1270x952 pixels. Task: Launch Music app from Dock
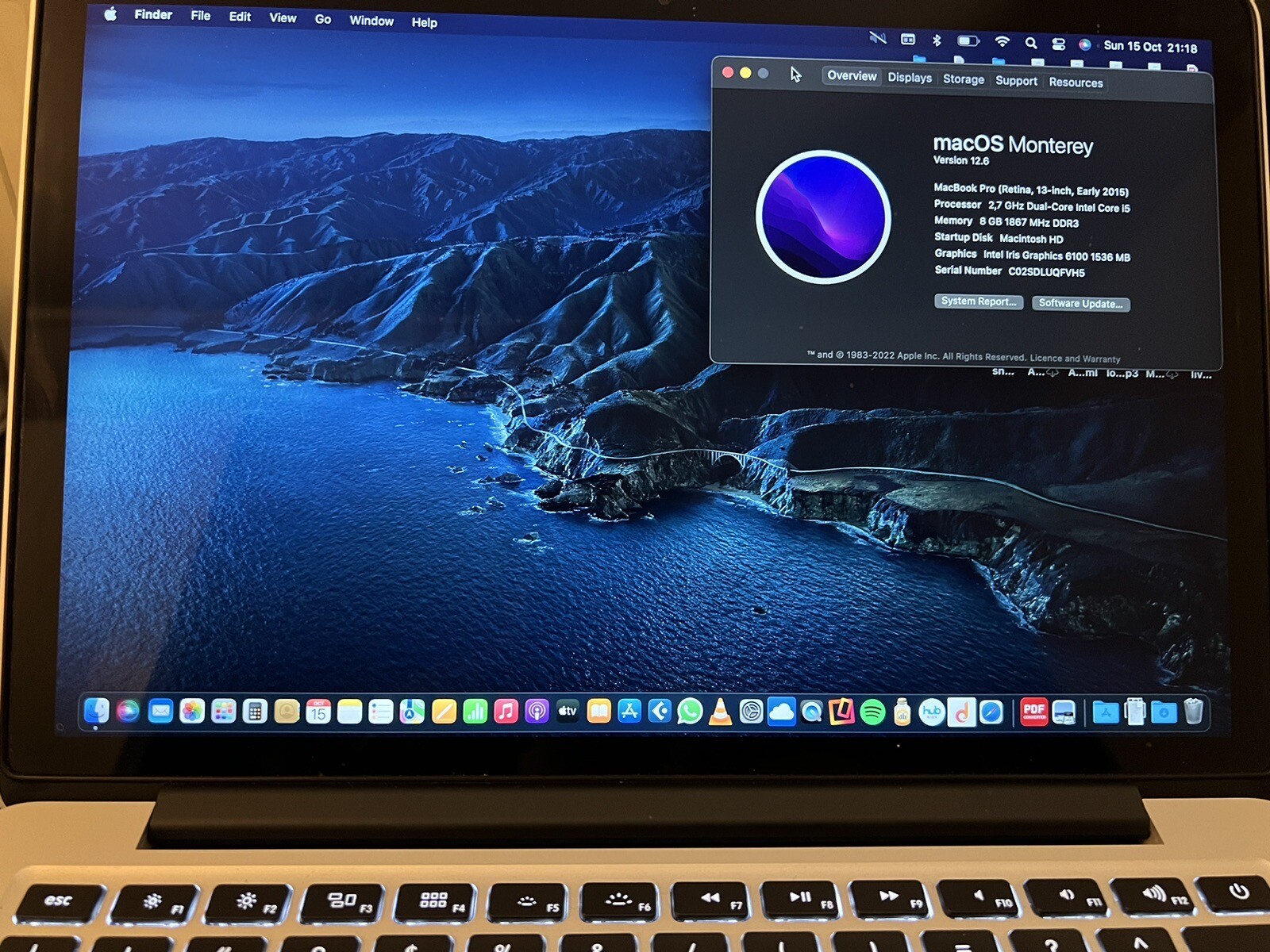tap(506, 712)
